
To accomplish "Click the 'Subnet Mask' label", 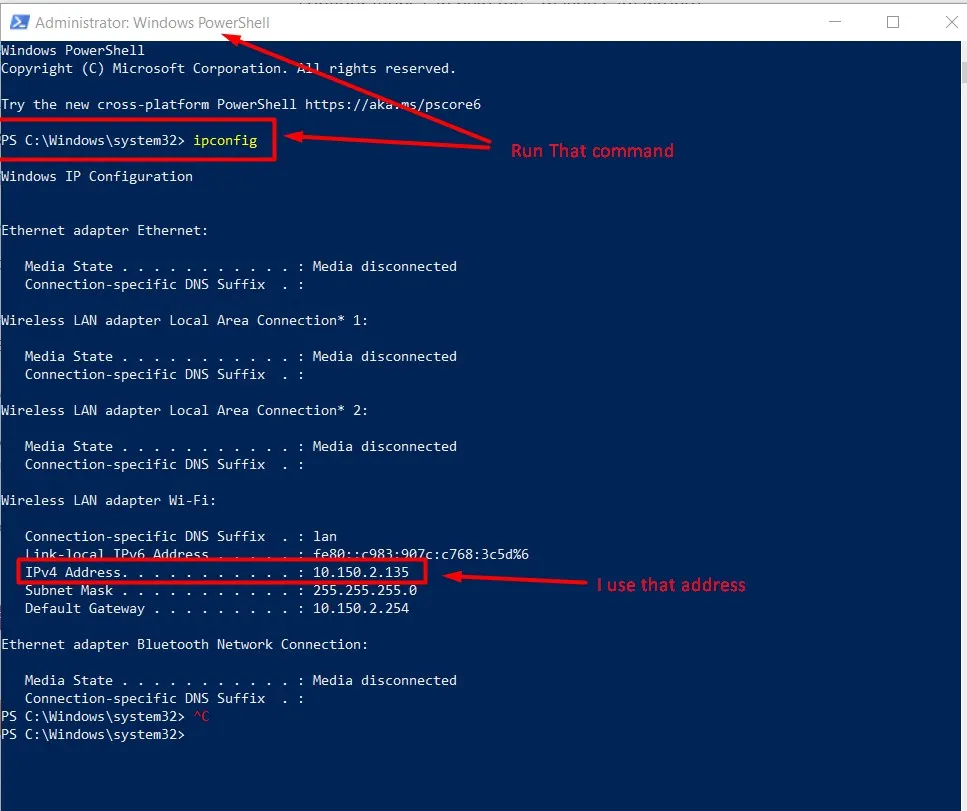I will [x=68, y=590].
